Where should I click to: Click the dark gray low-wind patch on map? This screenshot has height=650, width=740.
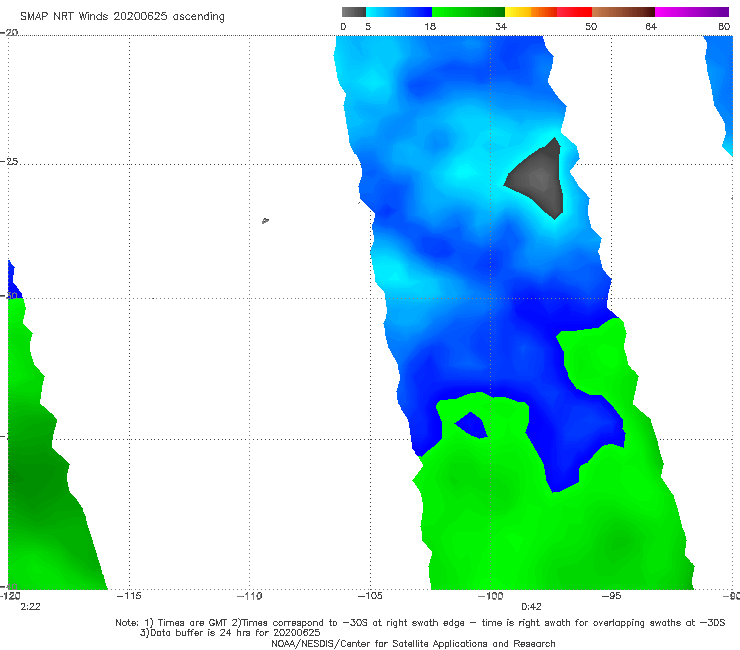540,178
